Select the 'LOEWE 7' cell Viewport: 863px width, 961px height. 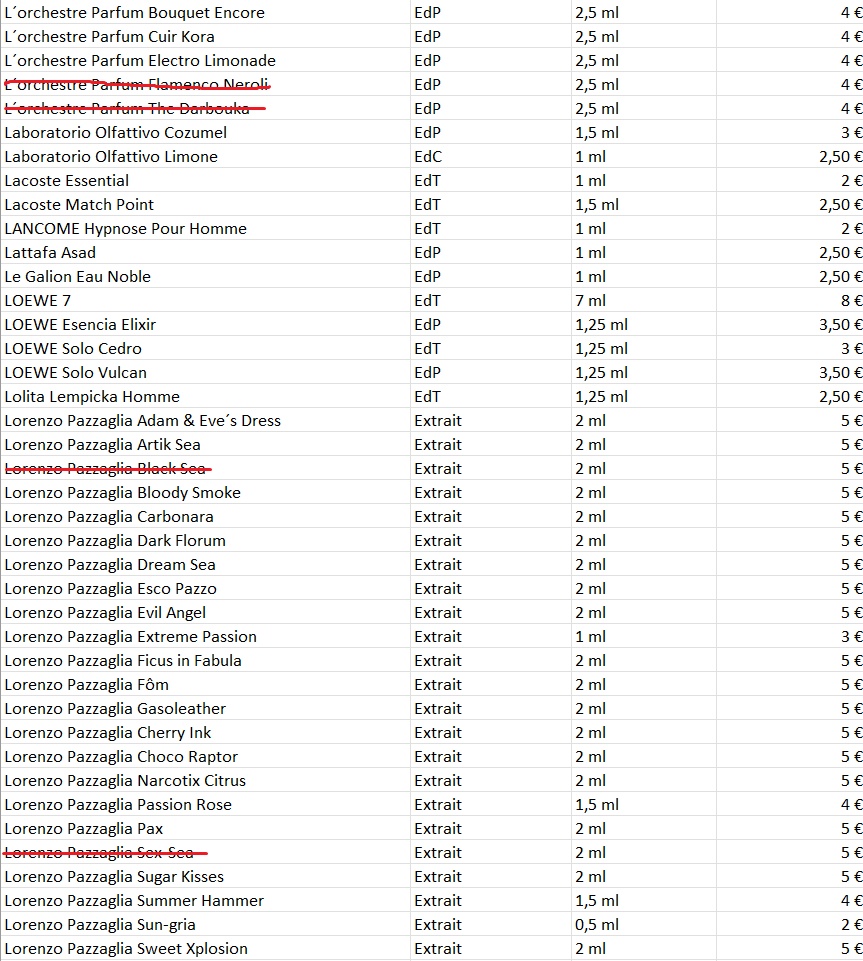(38, 300)
